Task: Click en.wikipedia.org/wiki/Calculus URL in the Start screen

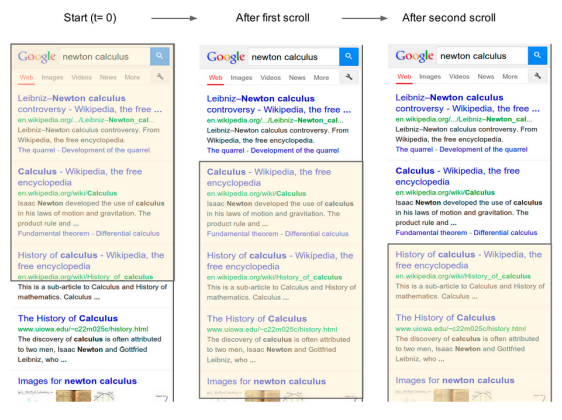Action: tap(67, 193)
